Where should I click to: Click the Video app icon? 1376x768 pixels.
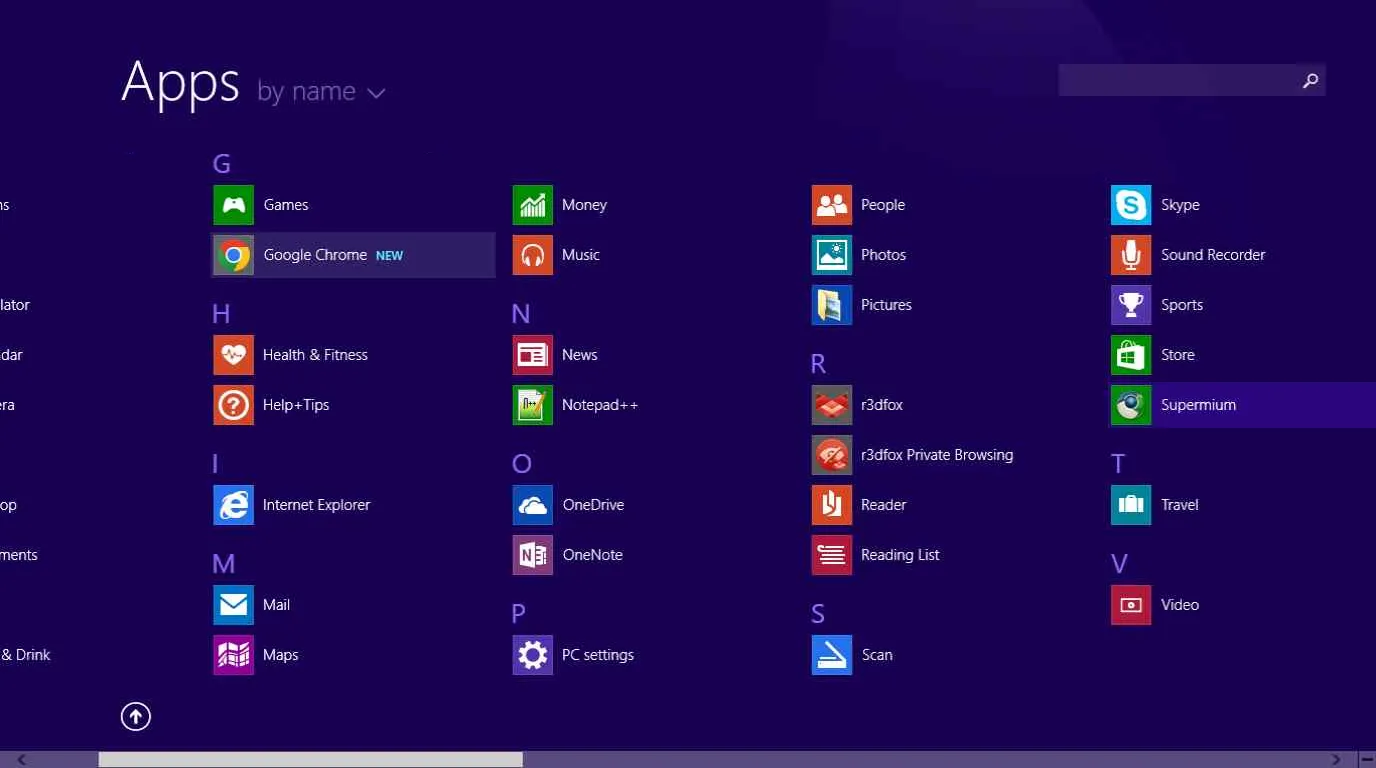coord(1131,605)
